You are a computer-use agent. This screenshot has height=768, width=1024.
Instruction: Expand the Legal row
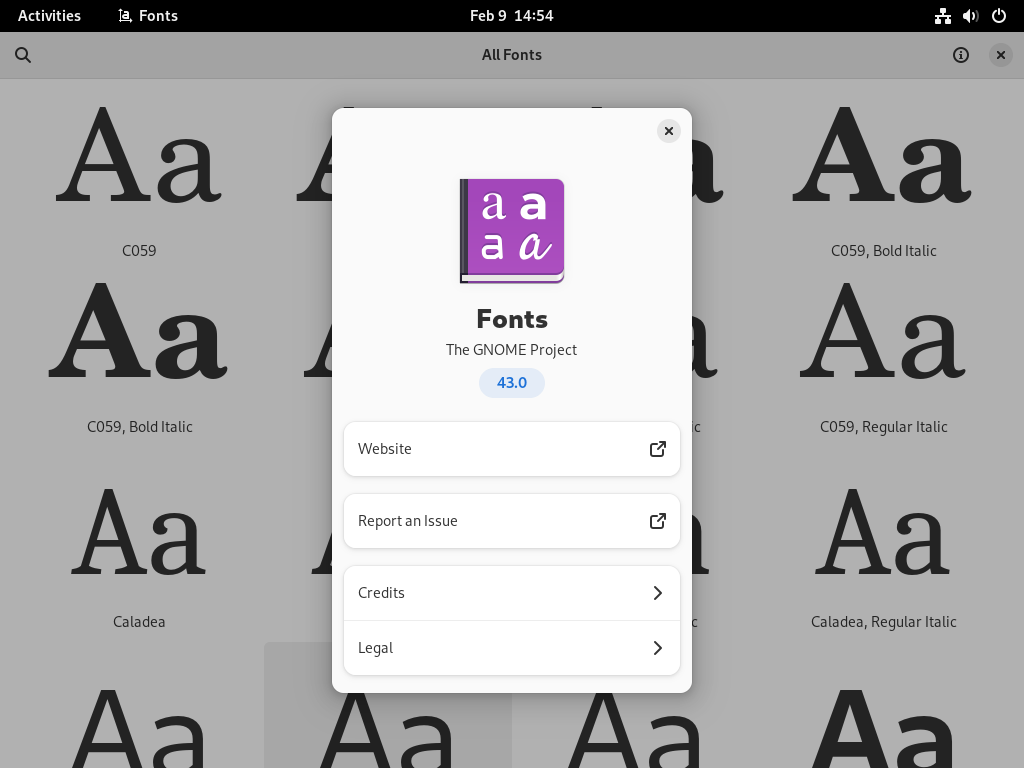[x=512, y=648]
